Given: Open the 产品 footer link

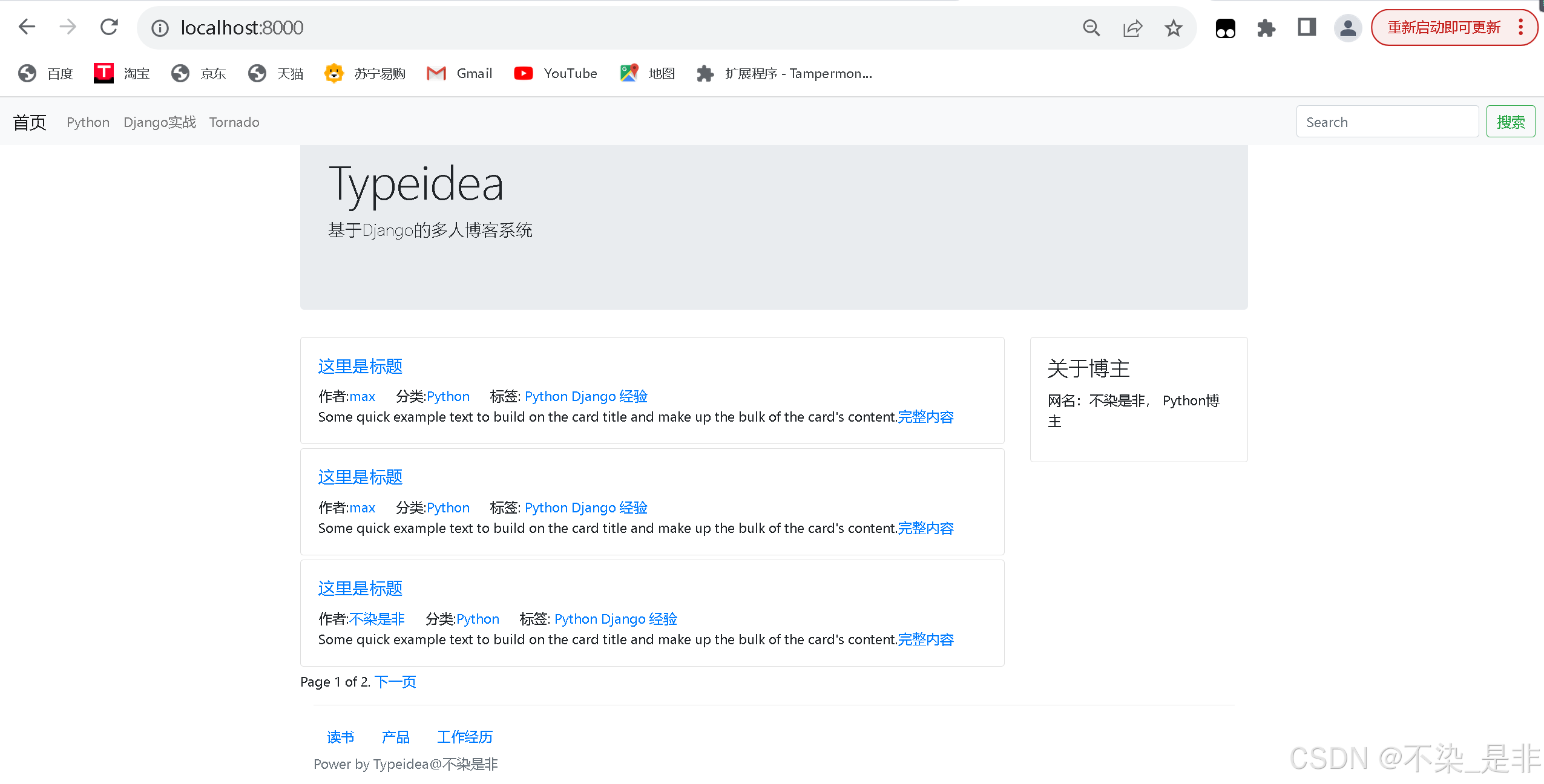Looking at the screenshot, I should (396, 737).
